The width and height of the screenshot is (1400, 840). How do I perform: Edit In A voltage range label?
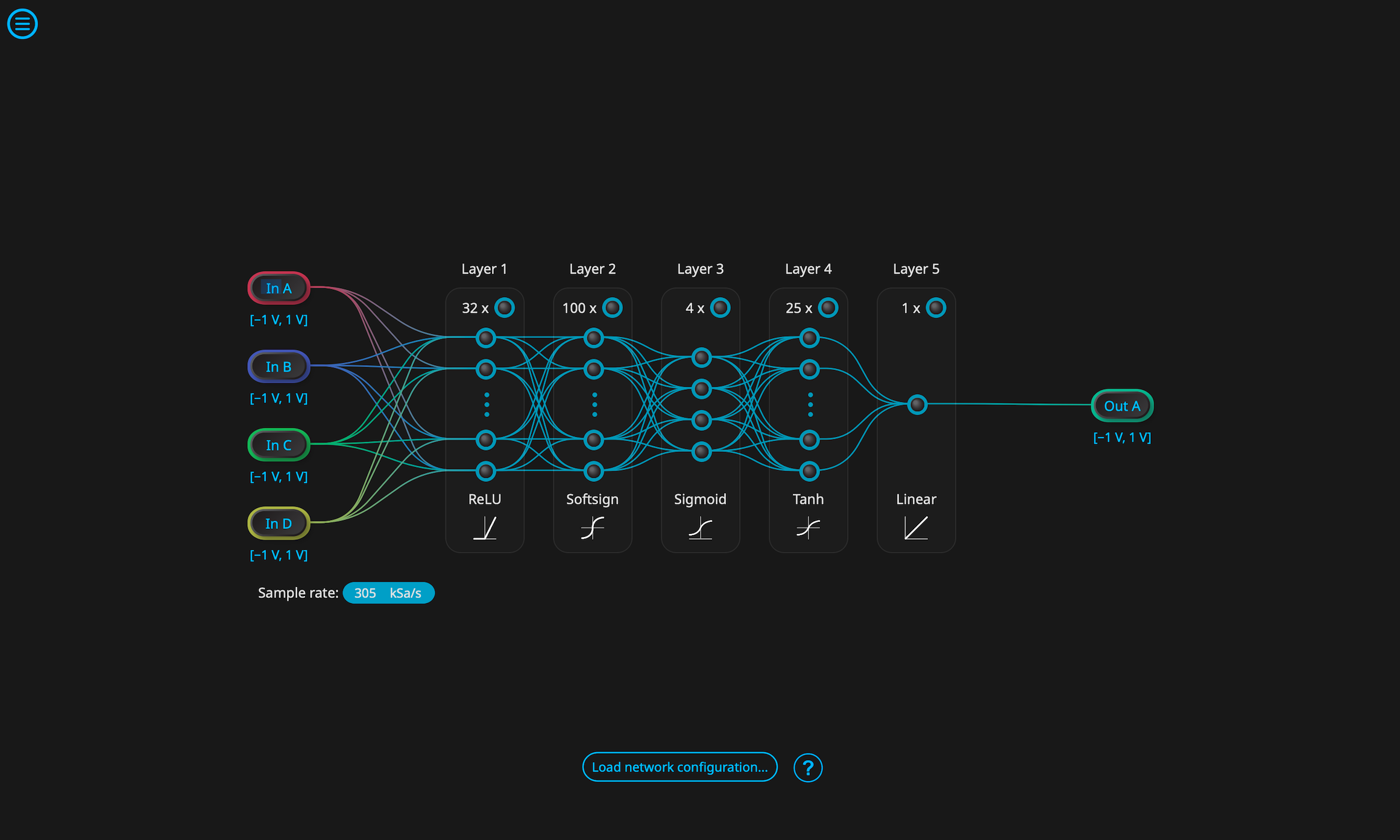click(x=279, y=320)
